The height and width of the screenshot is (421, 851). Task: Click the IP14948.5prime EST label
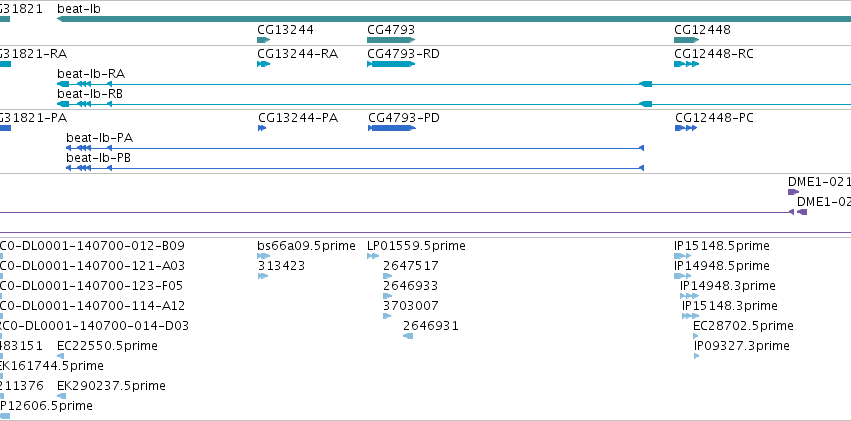(x=722, y=266)
